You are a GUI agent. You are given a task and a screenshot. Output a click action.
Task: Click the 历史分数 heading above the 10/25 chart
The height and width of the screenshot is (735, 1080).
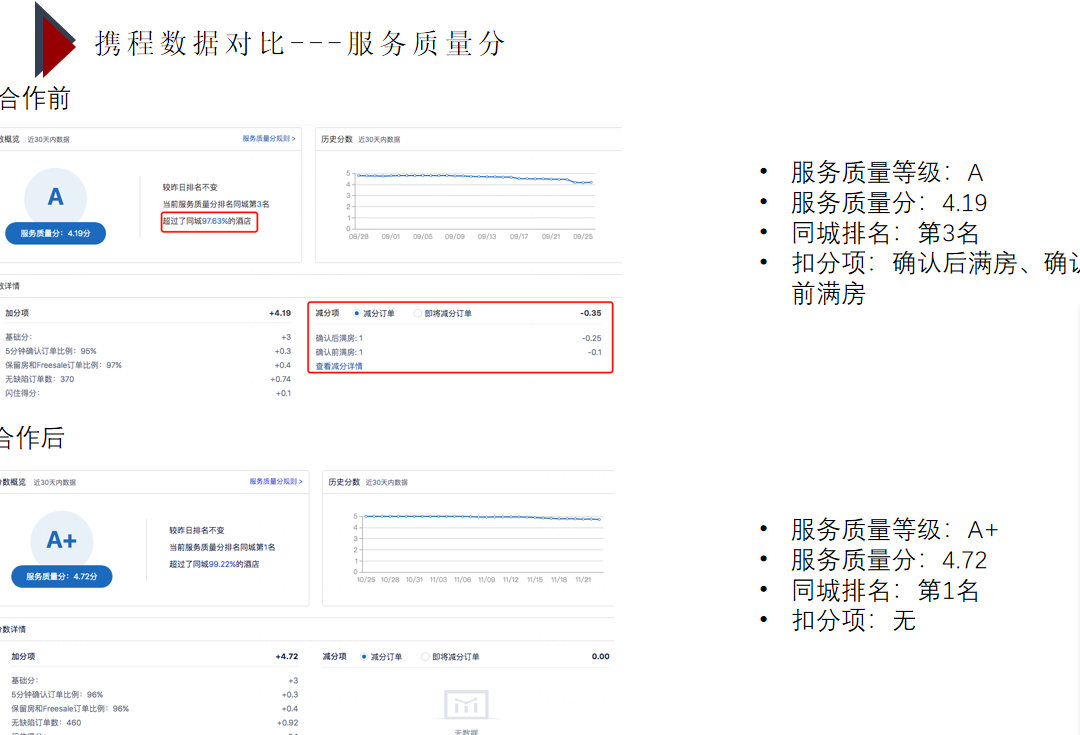pos(344,482)
